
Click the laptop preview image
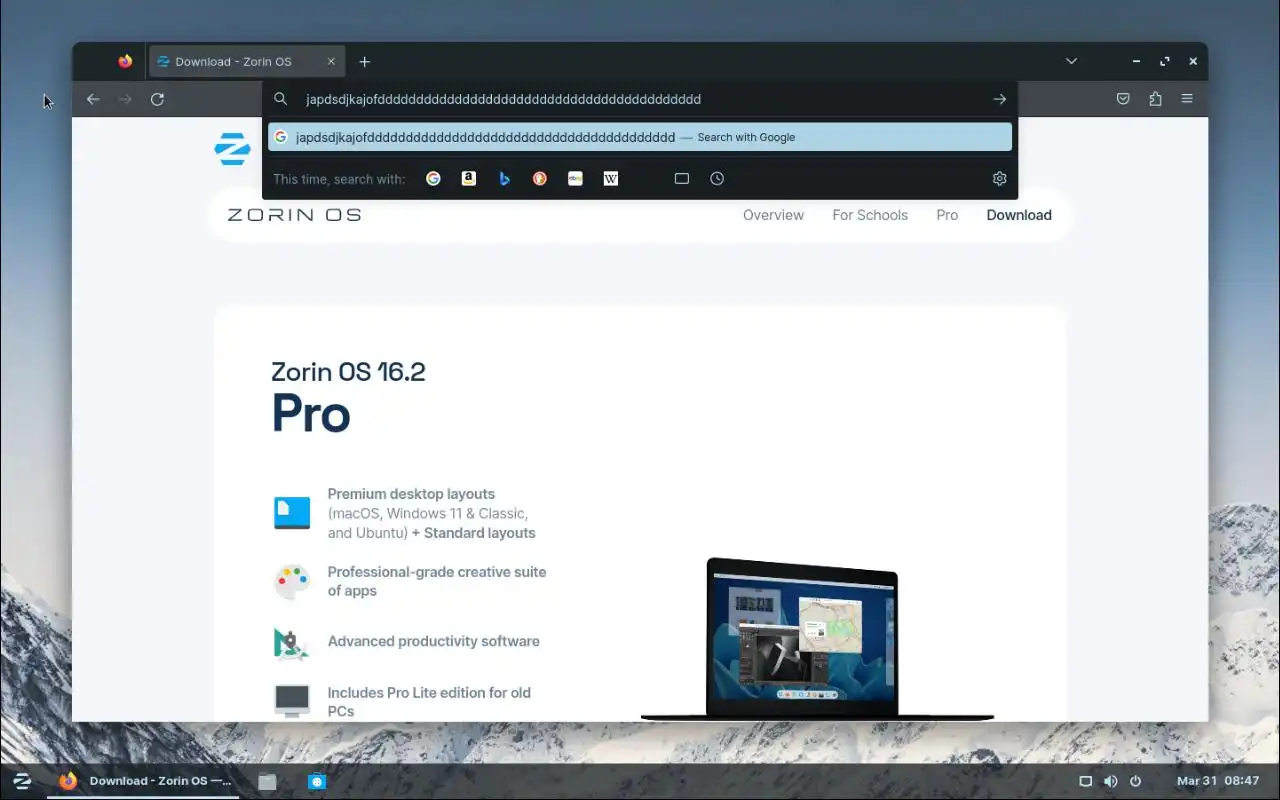817,639
